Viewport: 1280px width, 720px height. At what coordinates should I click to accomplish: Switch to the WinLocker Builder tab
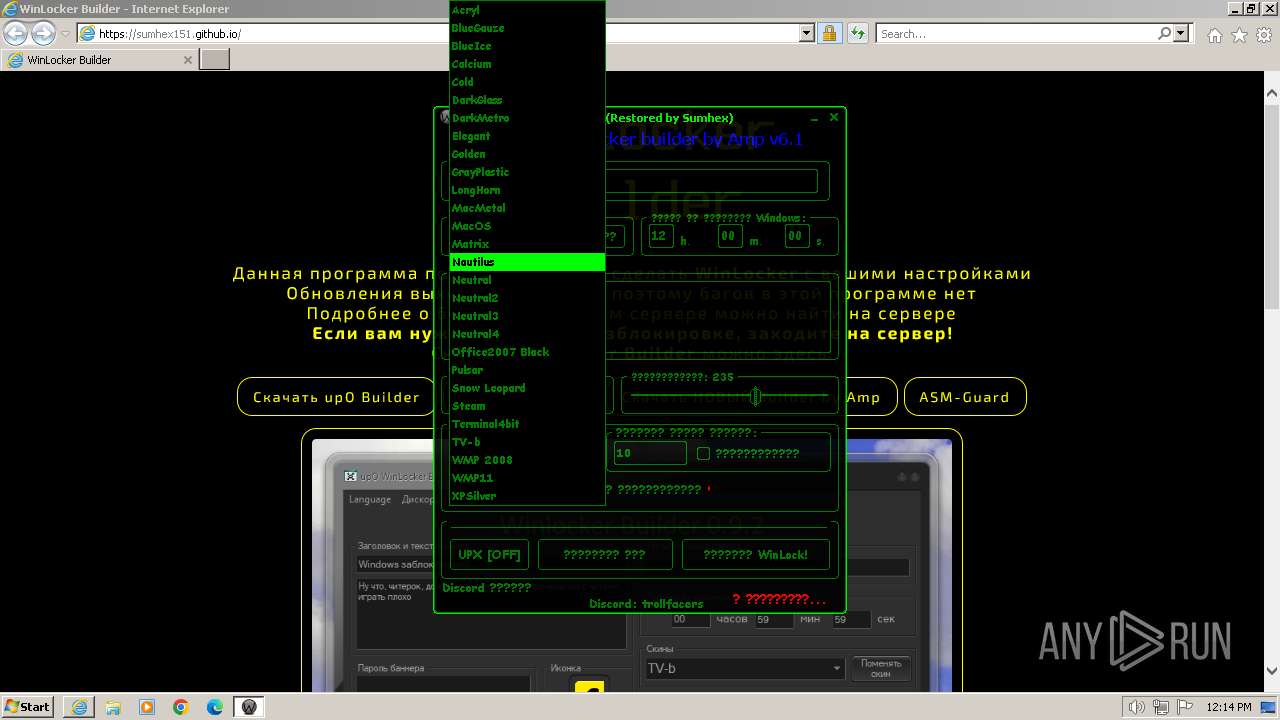(98, 60)
